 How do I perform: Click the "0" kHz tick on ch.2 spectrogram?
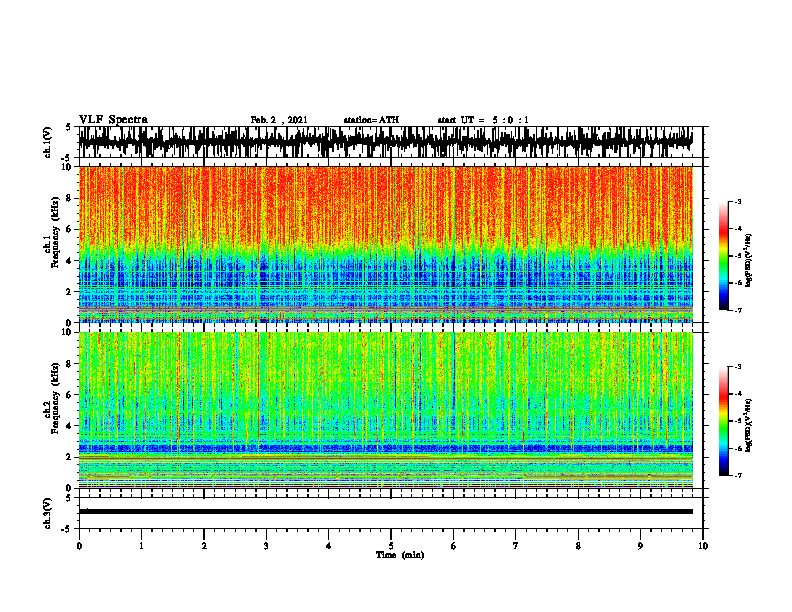tap(70, 488)
